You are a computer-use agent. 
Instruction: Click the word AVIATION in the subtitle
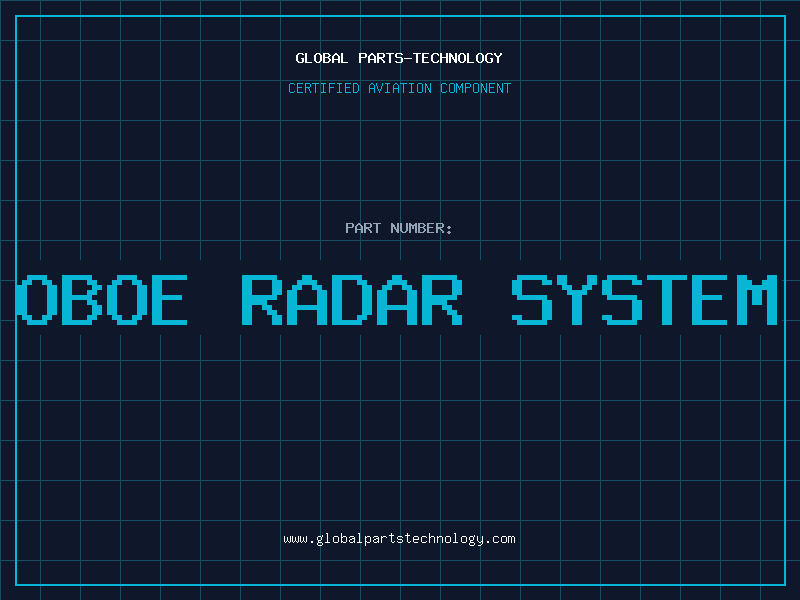click(x=400, y=88)
